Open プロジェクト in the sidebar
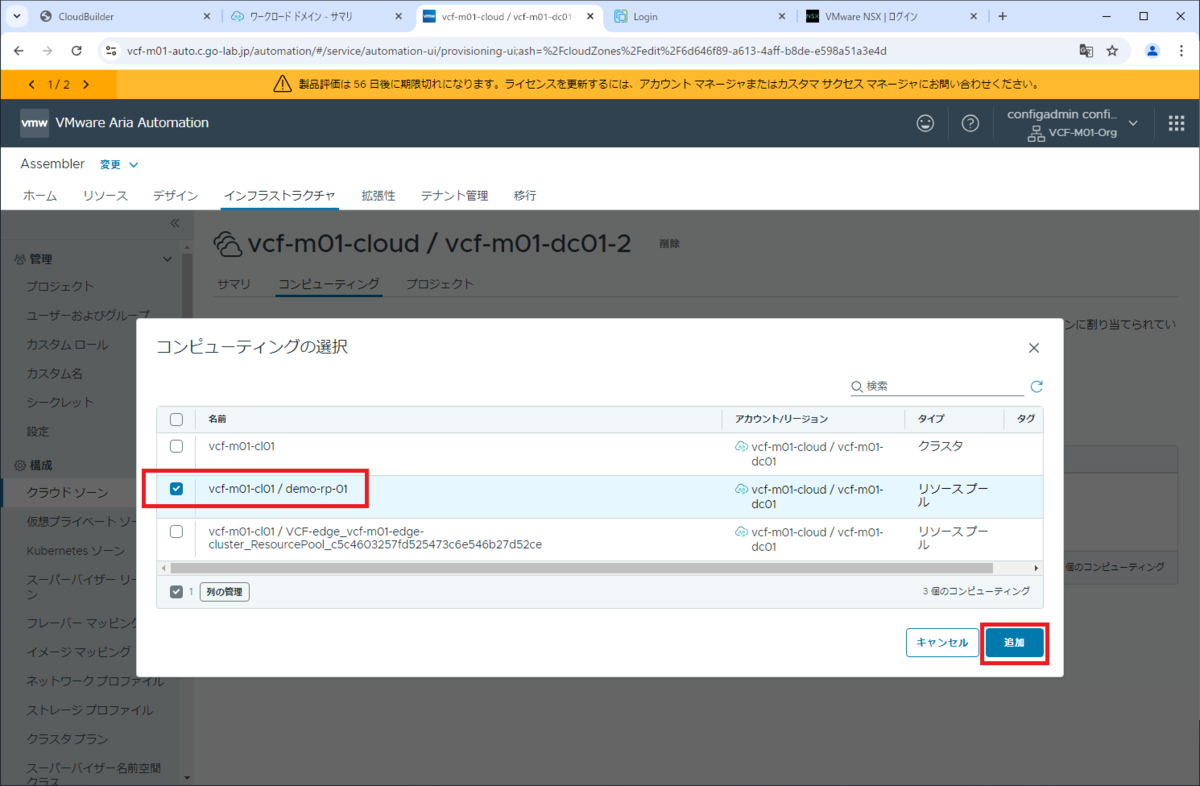This screenshot has height=786, width=1200. pyautogui.click(x=60, y=286)
